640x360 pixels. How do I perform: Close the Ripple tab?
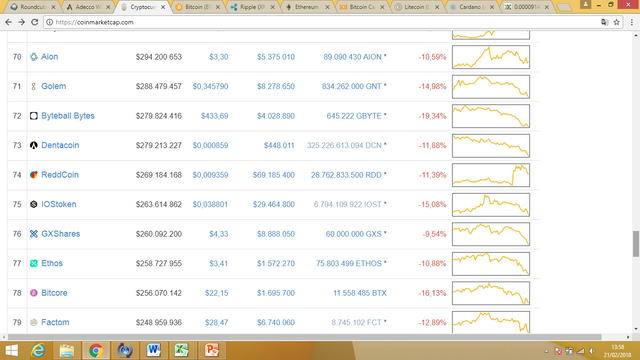tap(272, 7)
